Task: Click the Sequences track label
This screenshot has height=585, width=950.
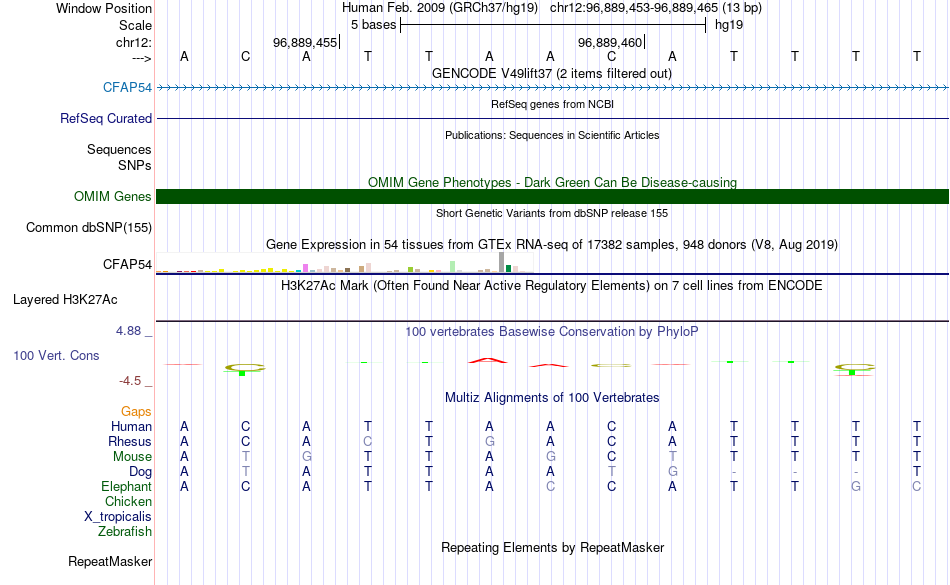Action: tap(119, 150)
